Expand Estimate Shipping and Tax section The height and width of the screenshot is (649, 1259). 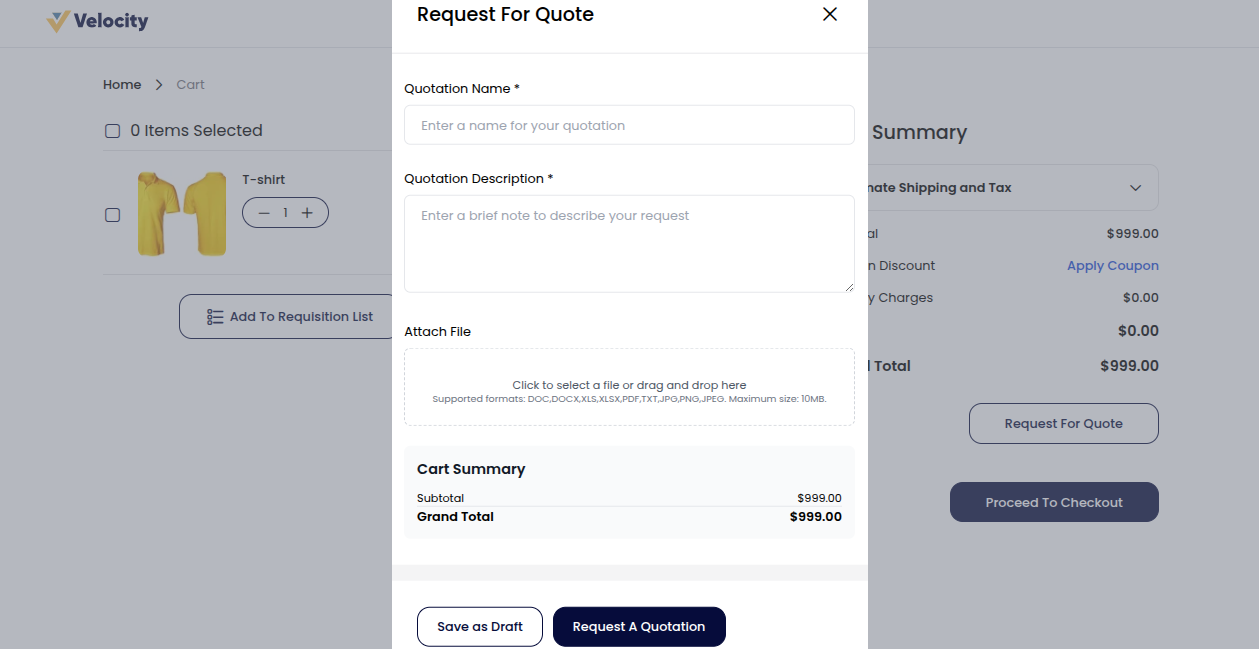point(1135,187)
